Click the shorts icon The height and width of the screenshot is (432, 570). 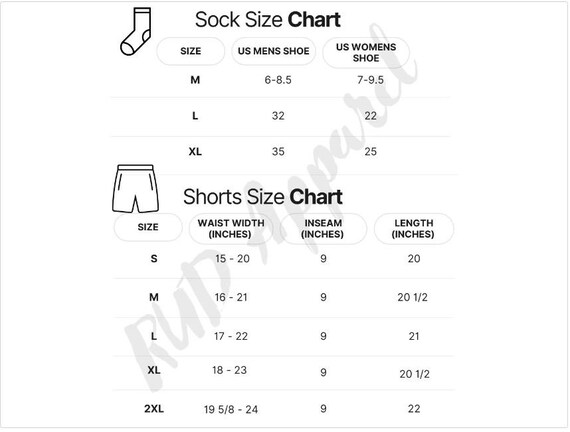tap(135, 189)
